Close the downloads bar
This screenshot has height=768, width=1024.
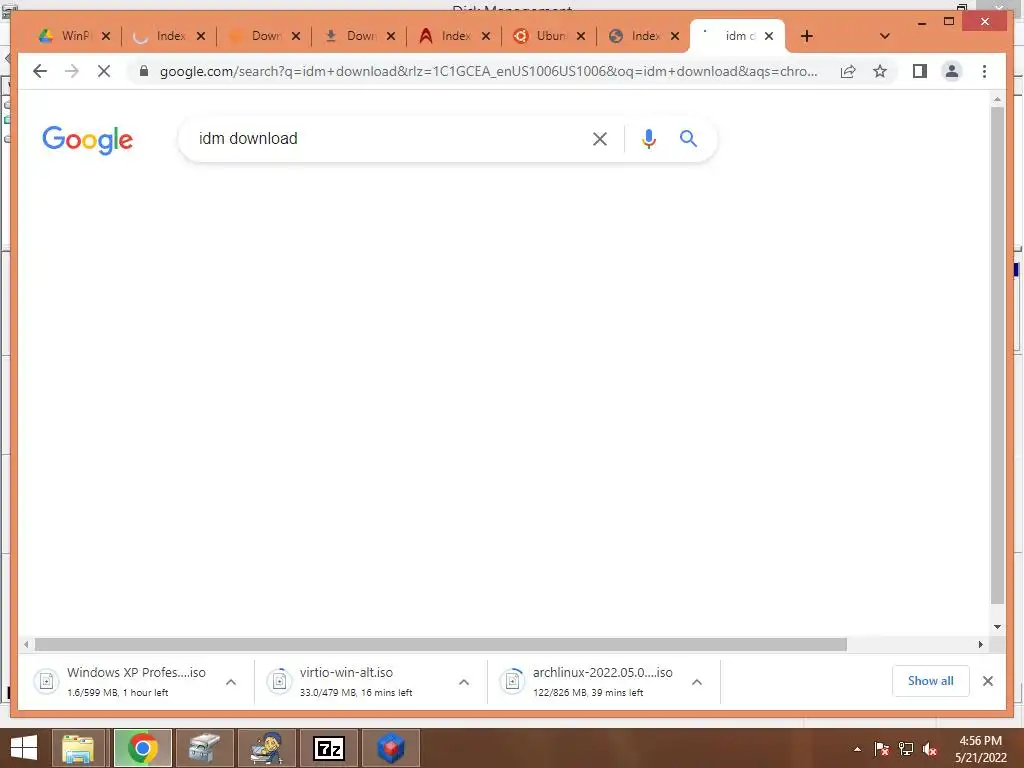(987, 680)
